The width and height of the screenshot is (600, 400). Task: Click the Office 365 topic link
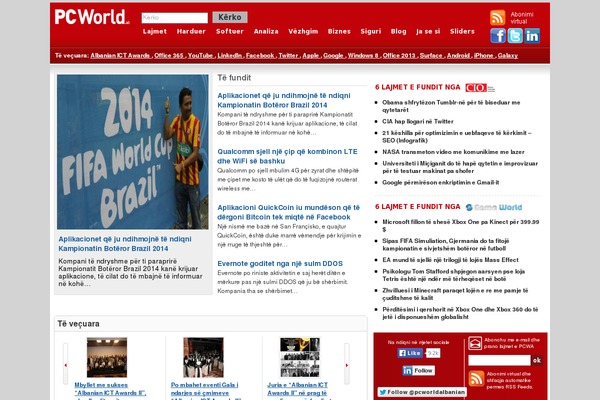[x=169, y=56]
